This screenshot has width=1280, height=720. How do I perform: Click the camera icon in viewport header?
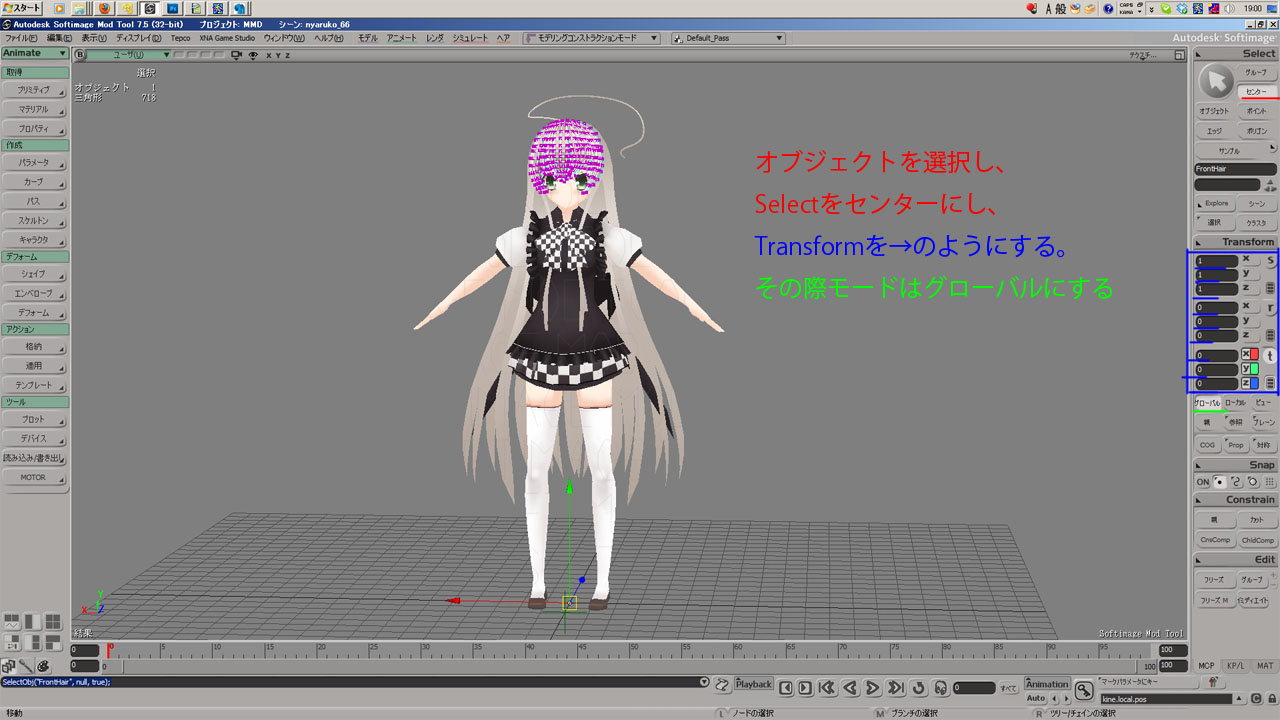pos(238,55)
